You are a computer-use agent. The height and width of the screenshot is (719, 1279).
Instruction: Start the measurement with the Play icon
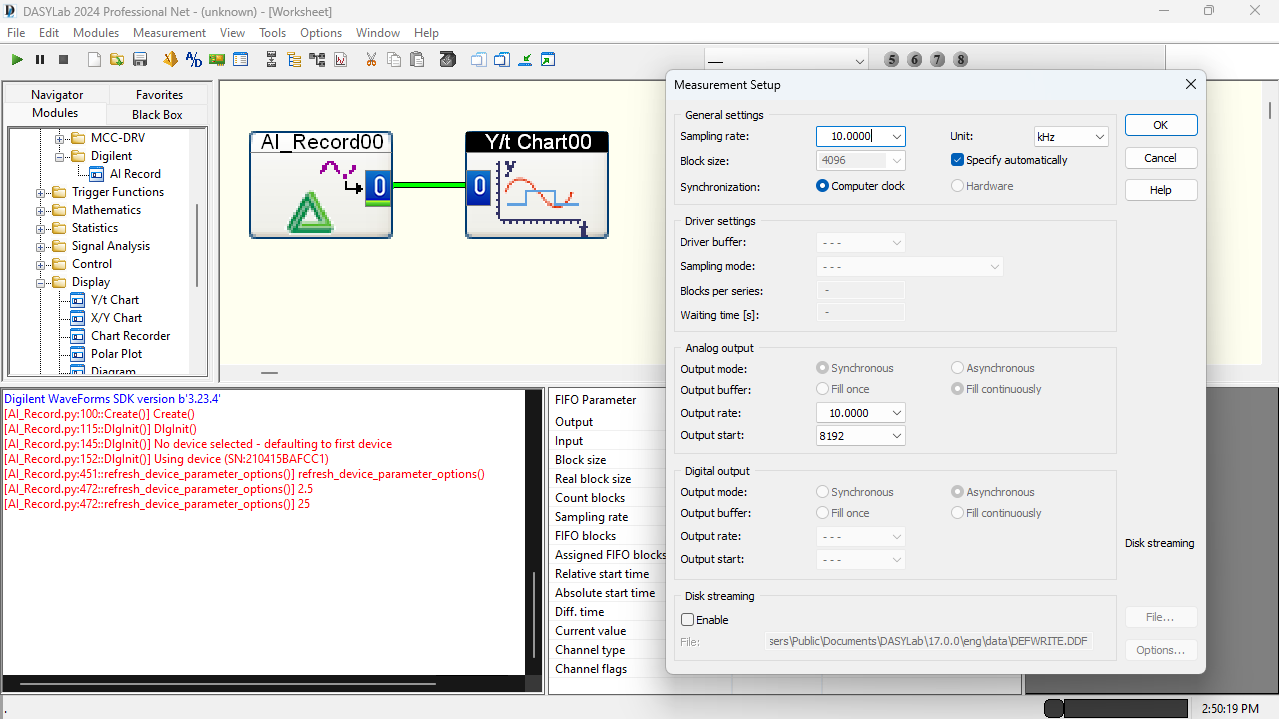(16, 59)
